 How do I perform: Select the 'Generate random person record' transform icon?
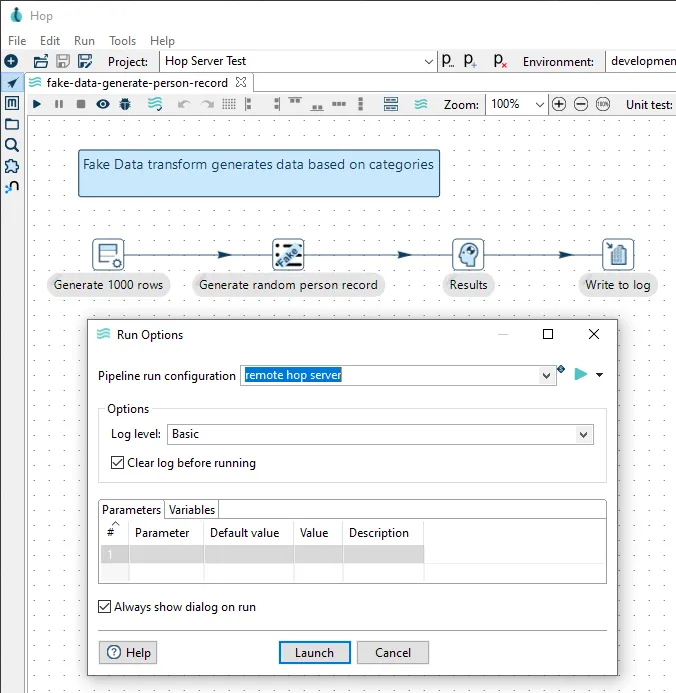point(288,255)
